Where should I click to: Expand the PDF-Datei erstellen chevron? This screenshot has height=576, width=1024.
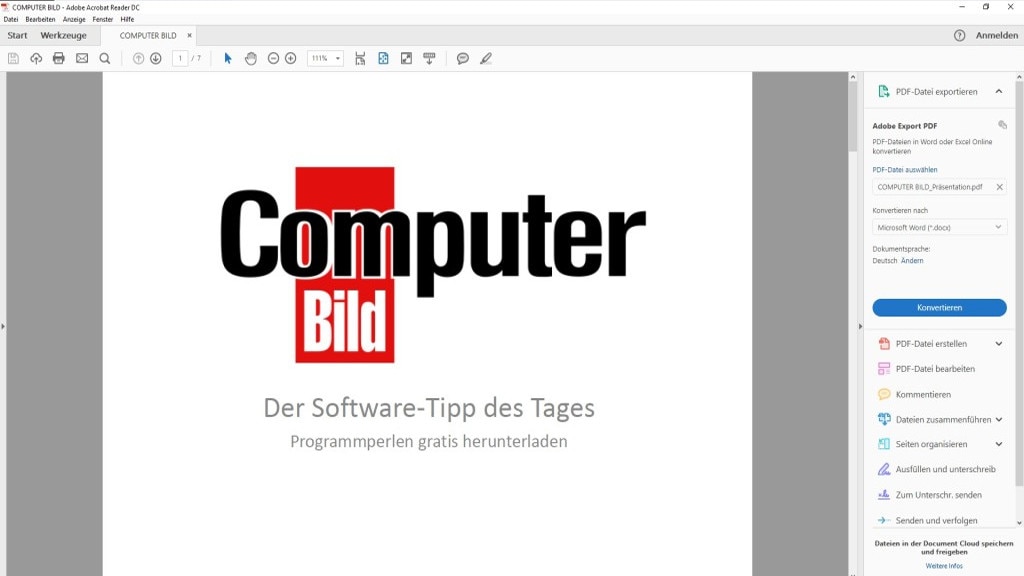click(999, 344)
